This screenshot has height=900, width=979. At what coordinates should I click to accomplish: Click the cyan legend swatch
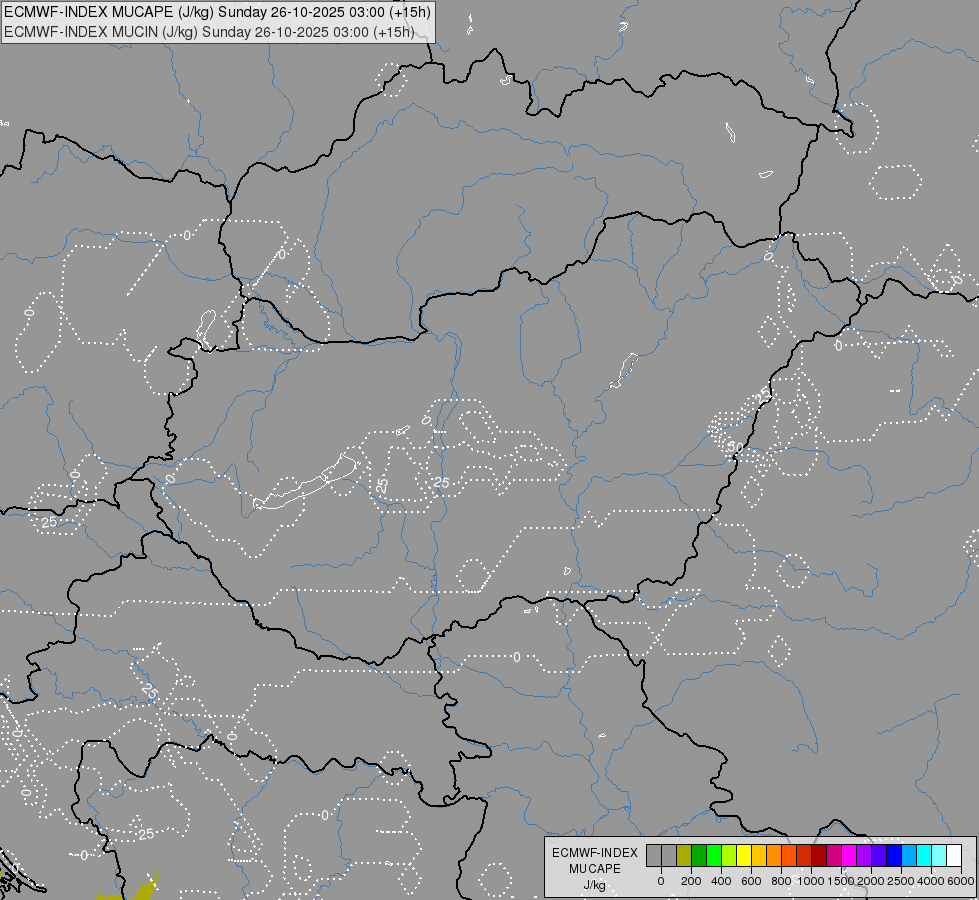[925, 855]
